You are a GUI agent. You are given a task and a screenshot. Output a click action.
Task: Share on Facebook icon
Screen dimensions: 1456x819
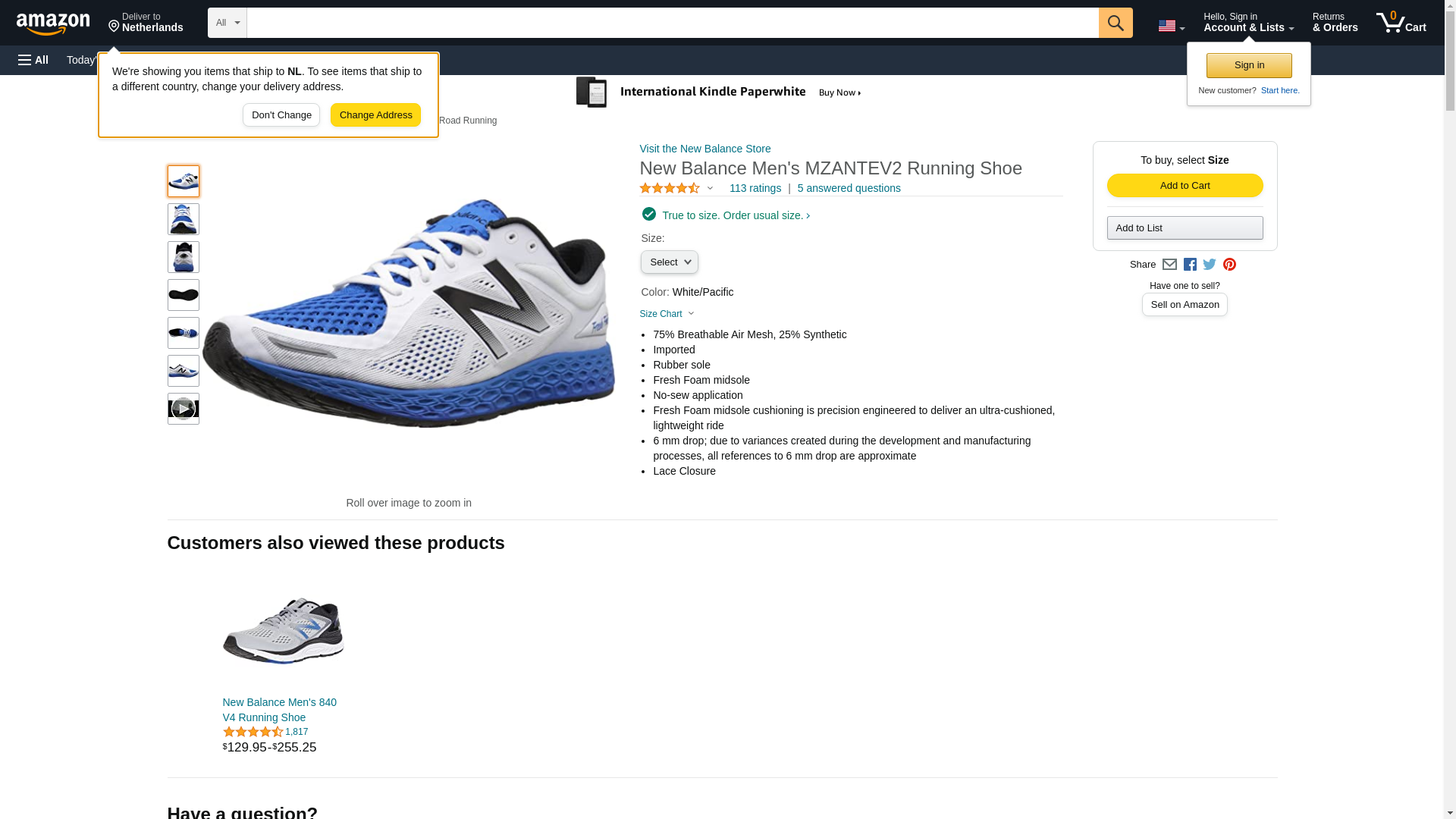coord(1190,265)
